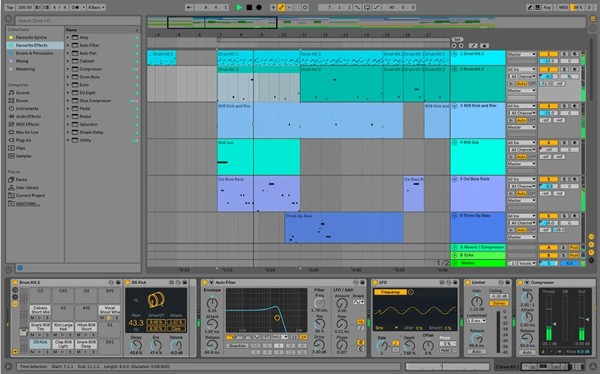The height and width of the screenshot is (374, 600).
Task: Expand the Amp folder in browser
Action: (68, 38)
